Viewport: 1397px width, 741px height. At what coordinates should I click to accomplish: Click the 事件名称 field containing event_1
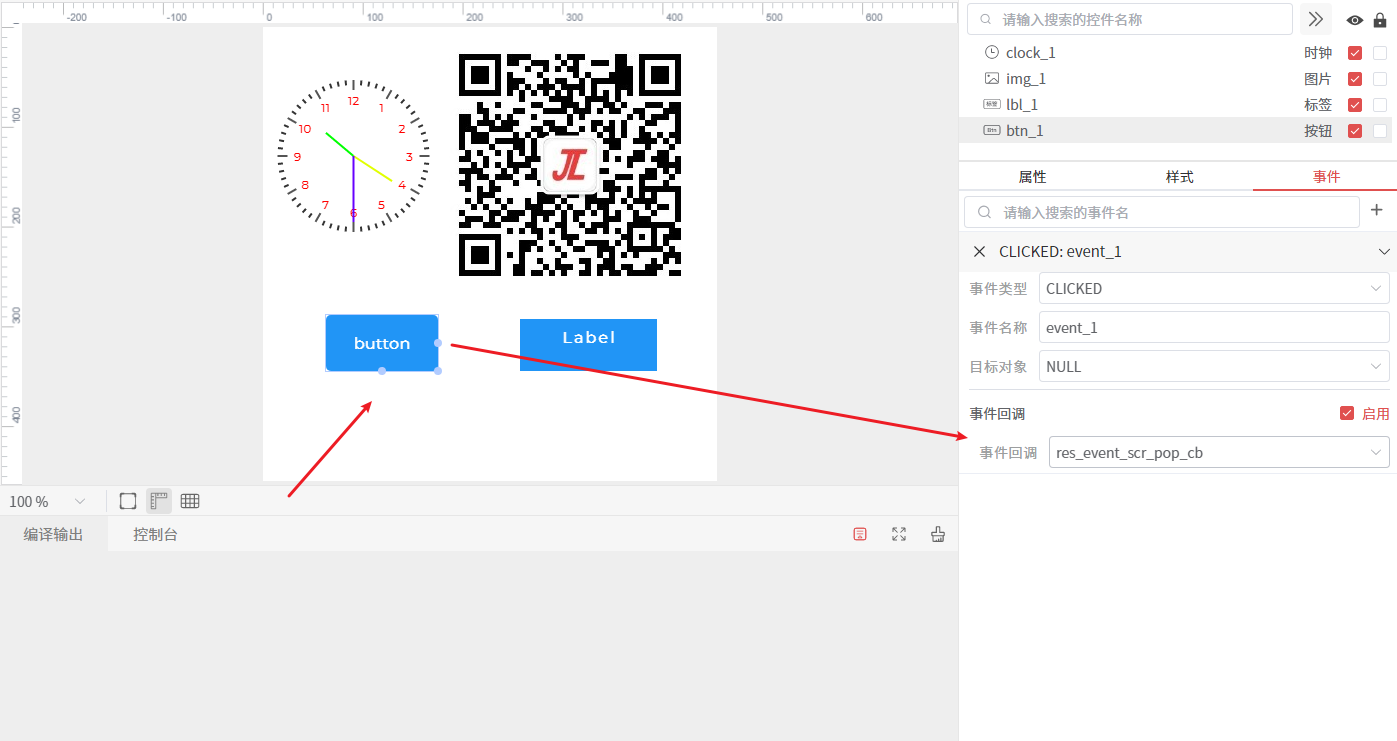pos(1214,327)
